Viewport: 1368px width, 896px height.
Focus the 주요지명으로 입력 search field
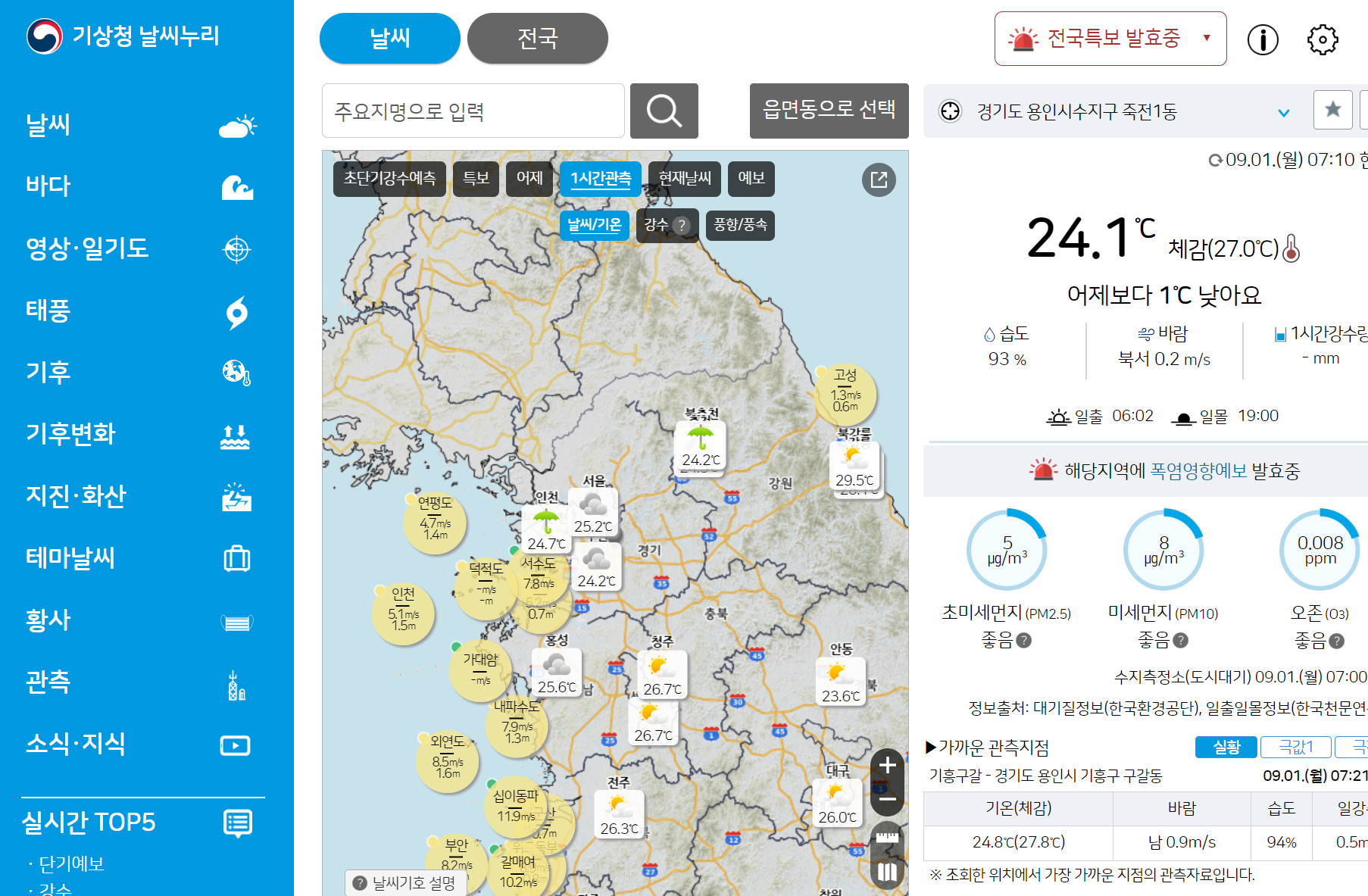point(473,111)
